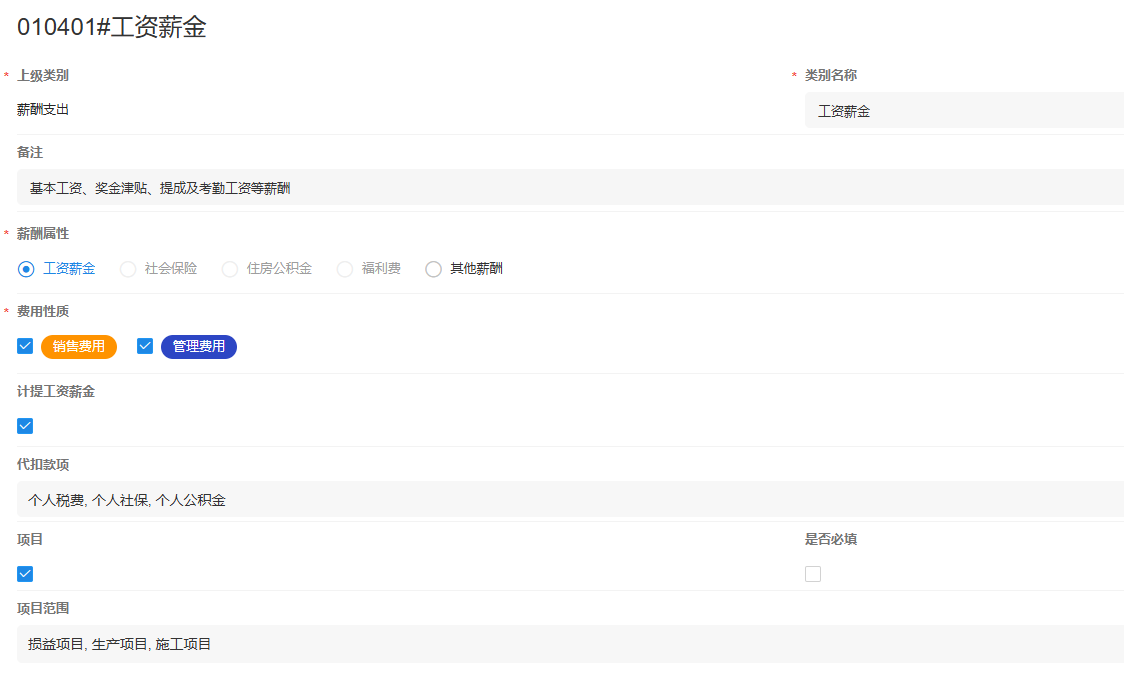Image resolution: width=1124 pixels, height=685 pixels.
Task: Select 住房公积金 radio option
Action: (230, 269)
